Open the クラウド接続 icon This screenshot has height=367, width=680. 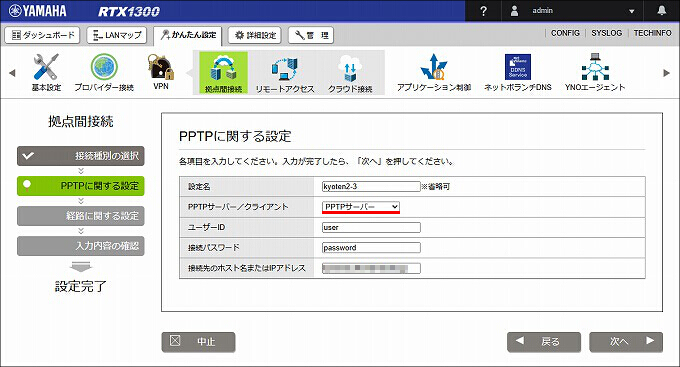tap(350, 69)
